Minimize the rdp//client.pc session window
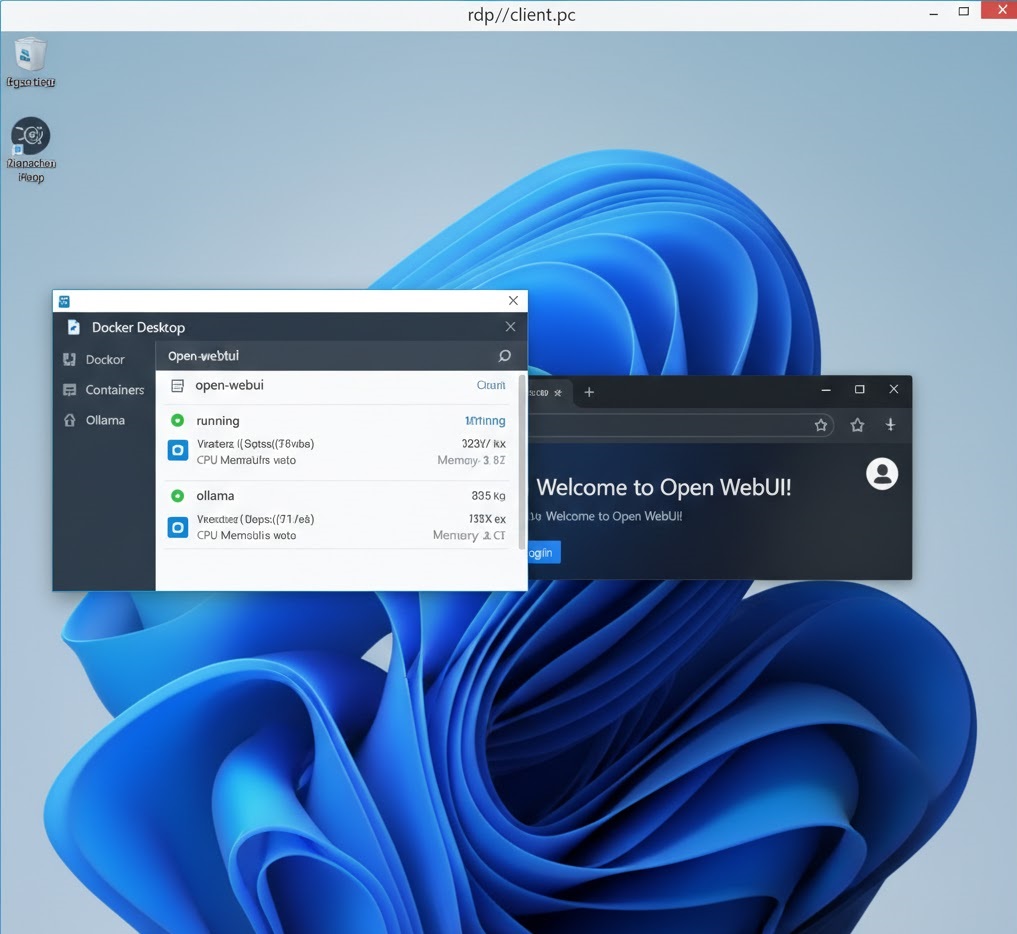The width and height of the screenshot is (1017, 934). 933,14
